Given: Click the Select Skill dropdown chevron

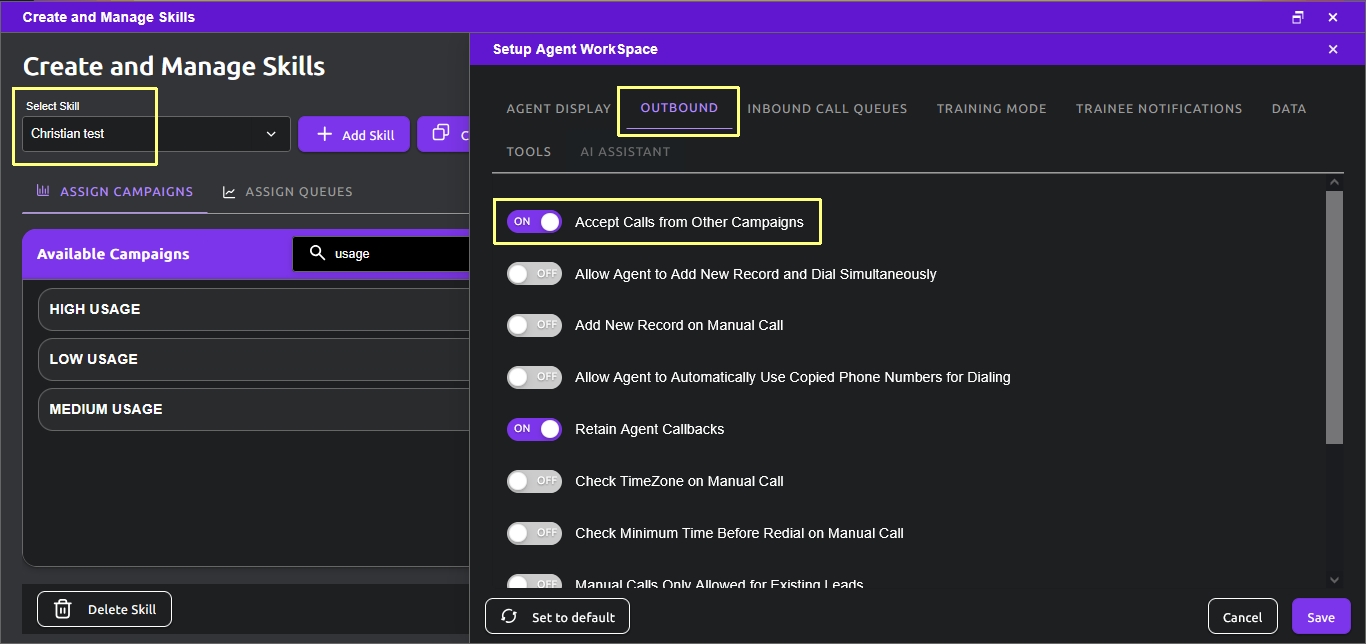Looking at the screenshot, I should coord(271,134).
